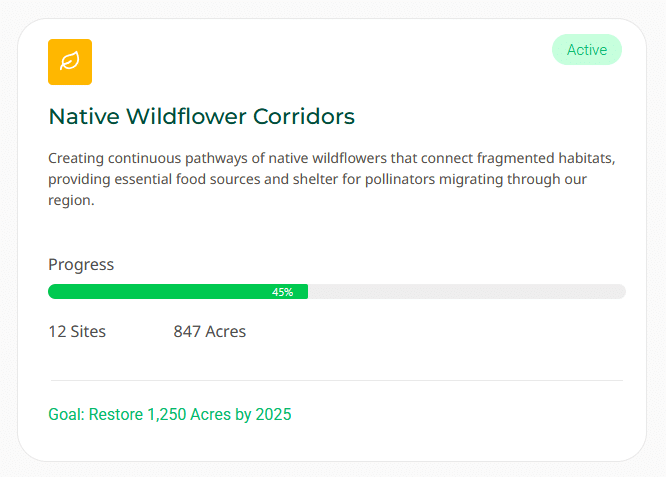Open the Goal: Restore 1,250 Acres link

170,414
